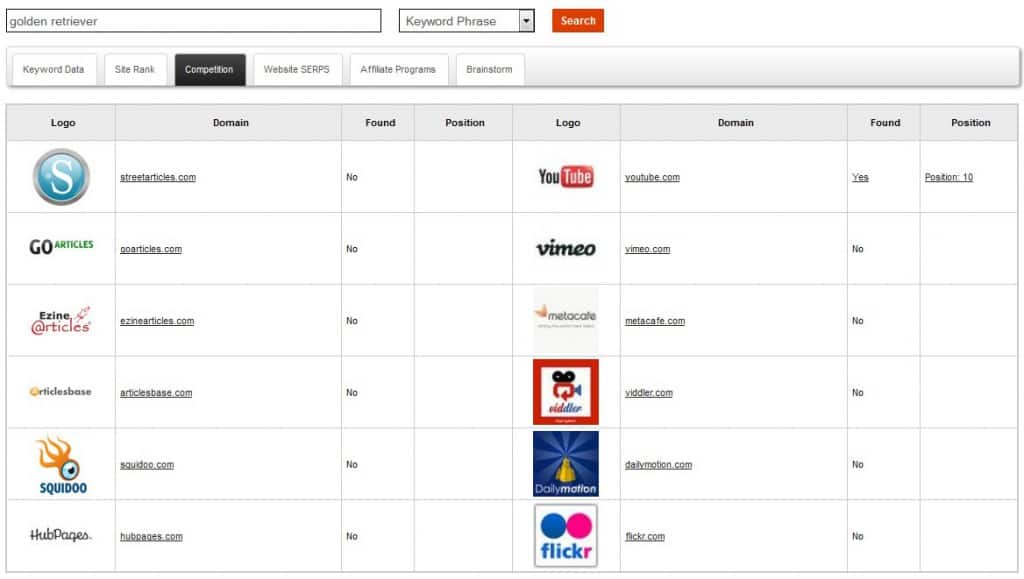The width and height of the screenshot is (1024, 579).
Task: Click the No value in ezinearticles.com row
Action: (352, 321)
